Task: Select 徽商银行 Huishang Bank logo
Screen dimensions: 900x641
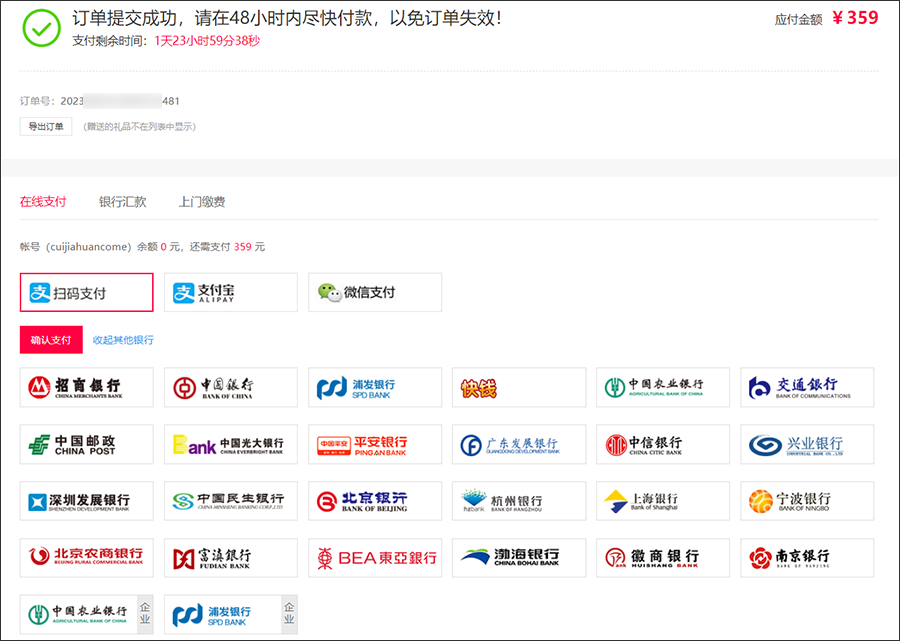Action: [x=663, y=558]
